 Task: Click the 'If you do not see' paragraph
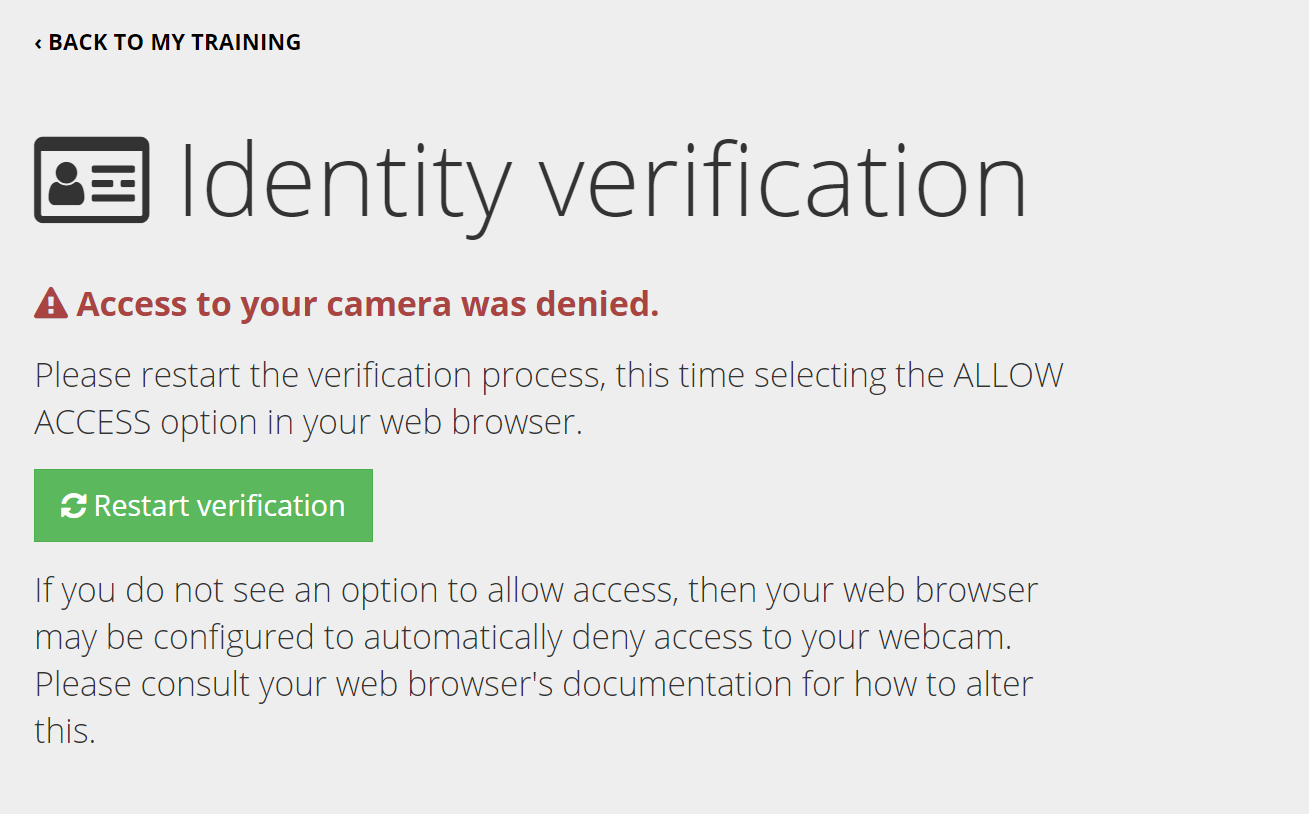coord(536,660)
